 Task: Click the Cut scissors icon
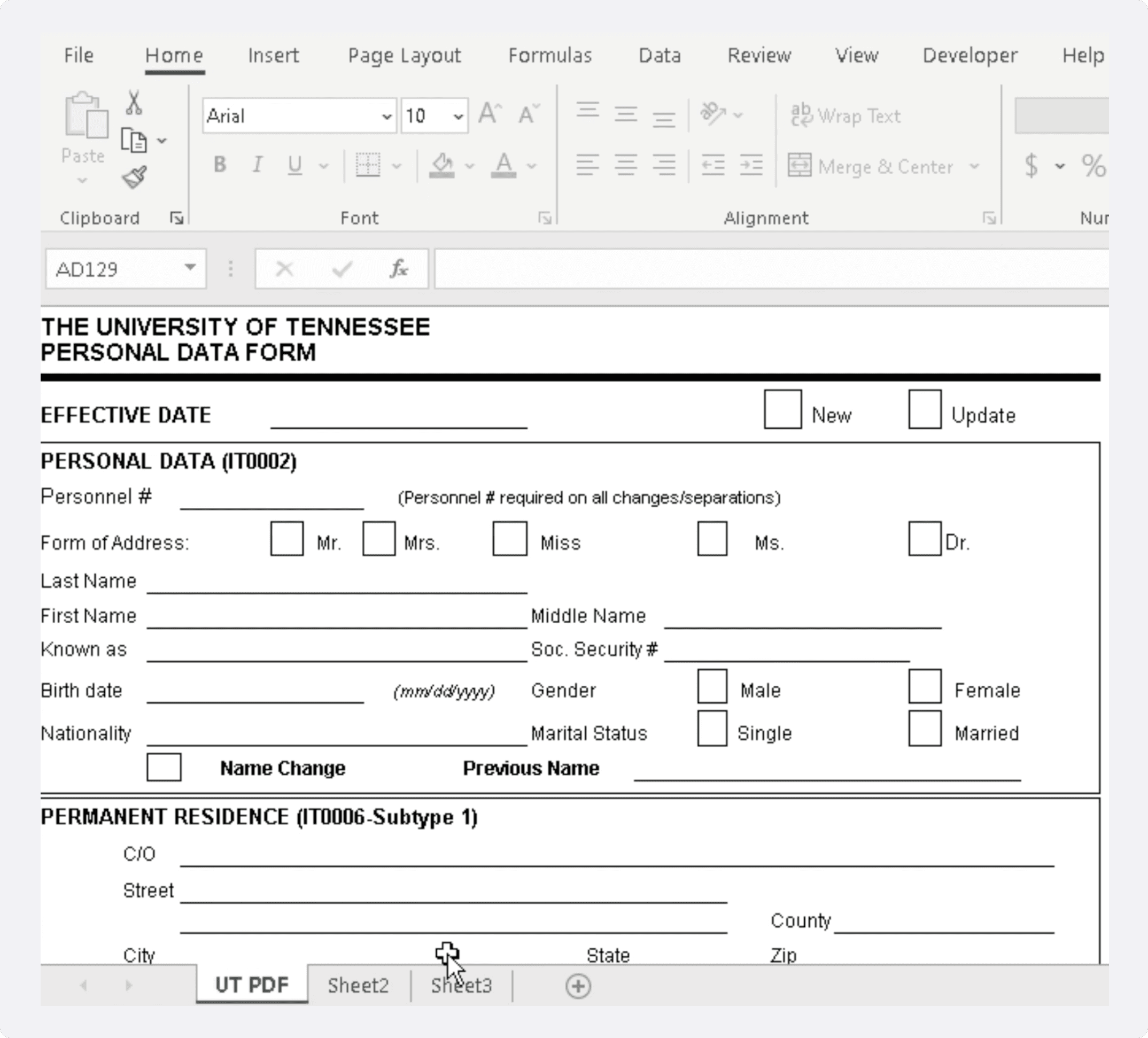134,103
